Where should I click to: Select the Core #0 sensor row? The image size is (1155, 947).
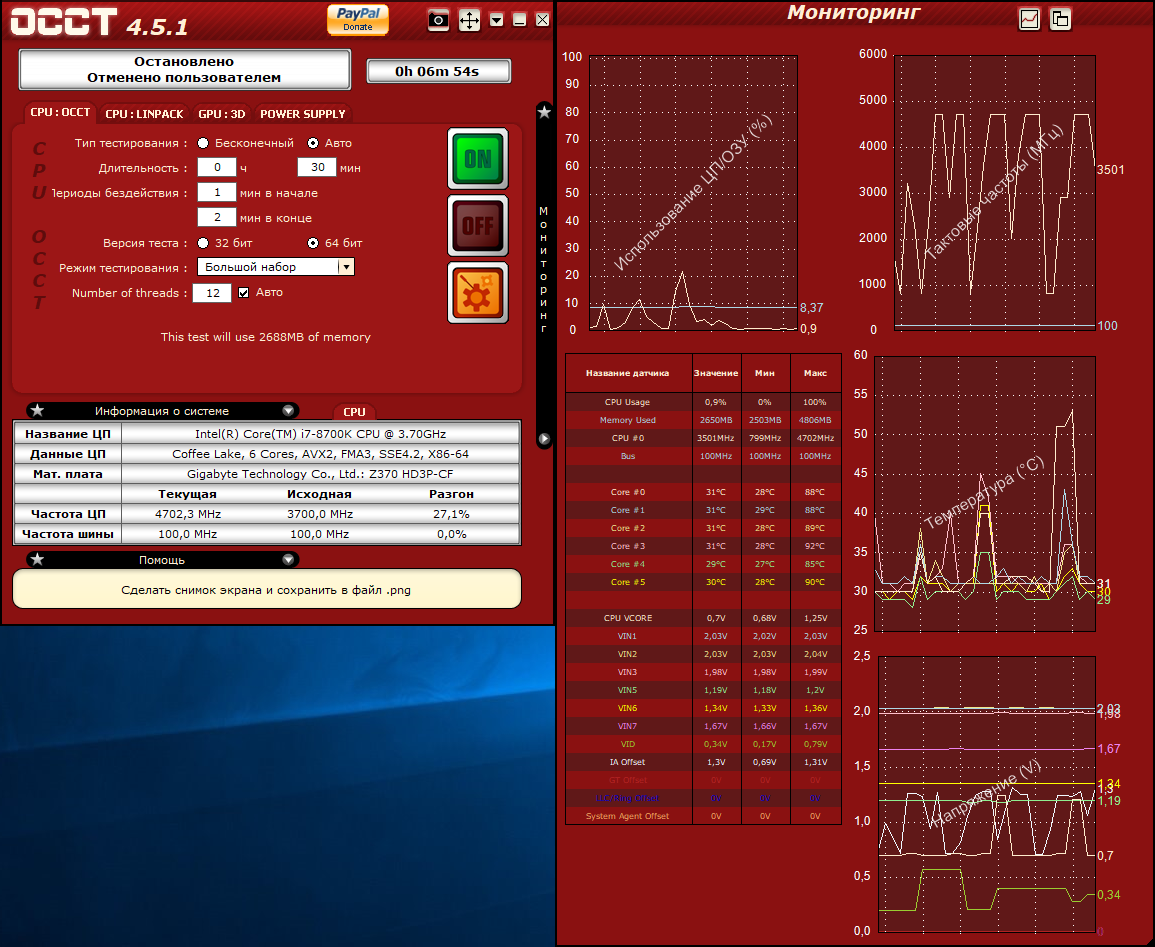703,492
